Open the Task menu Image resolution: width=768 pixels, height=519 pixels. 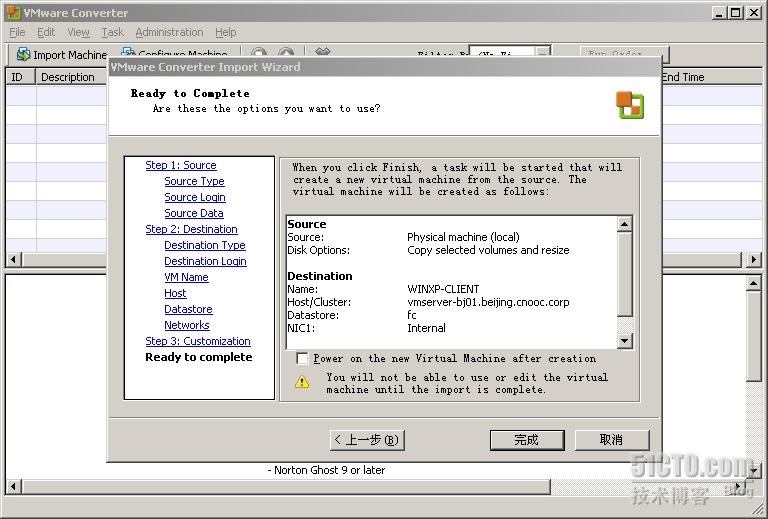tap(112, 32)
